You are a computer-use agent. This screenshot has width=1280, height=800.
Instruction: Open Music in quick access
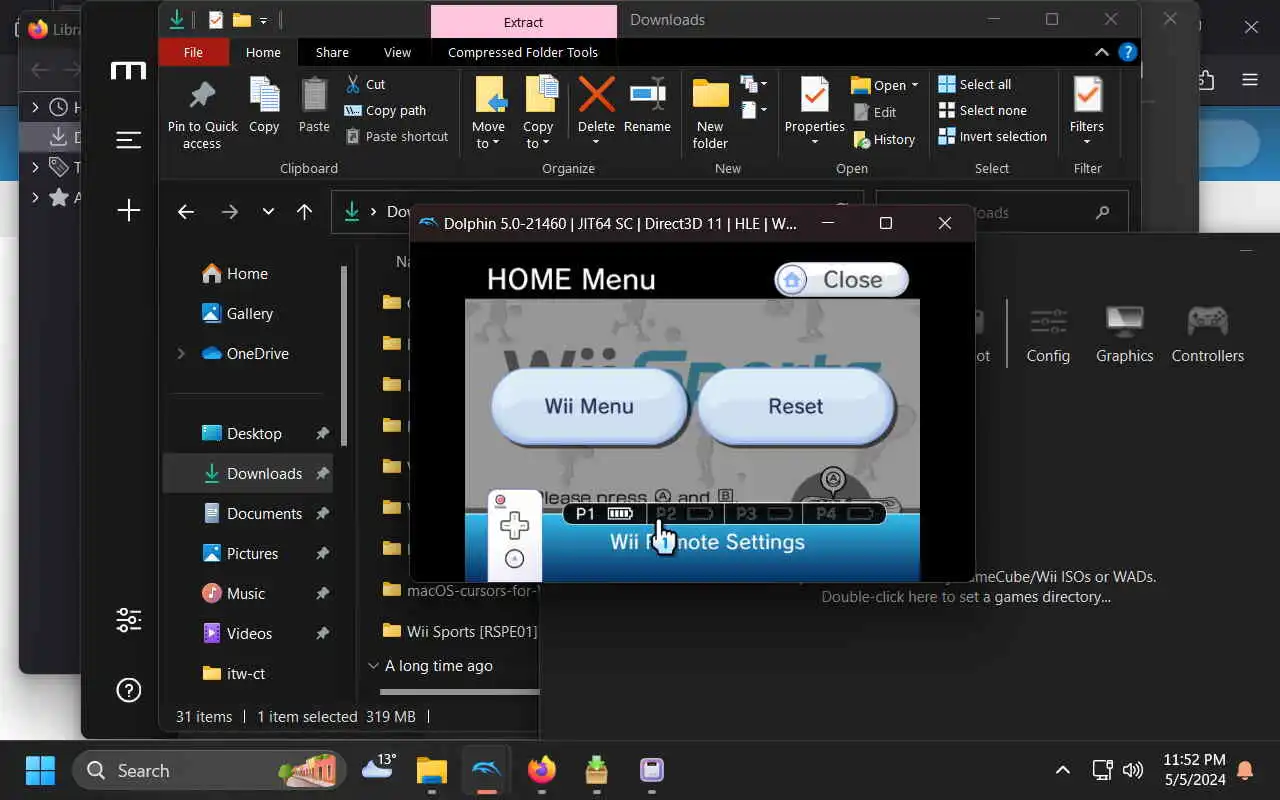point(247,593)
